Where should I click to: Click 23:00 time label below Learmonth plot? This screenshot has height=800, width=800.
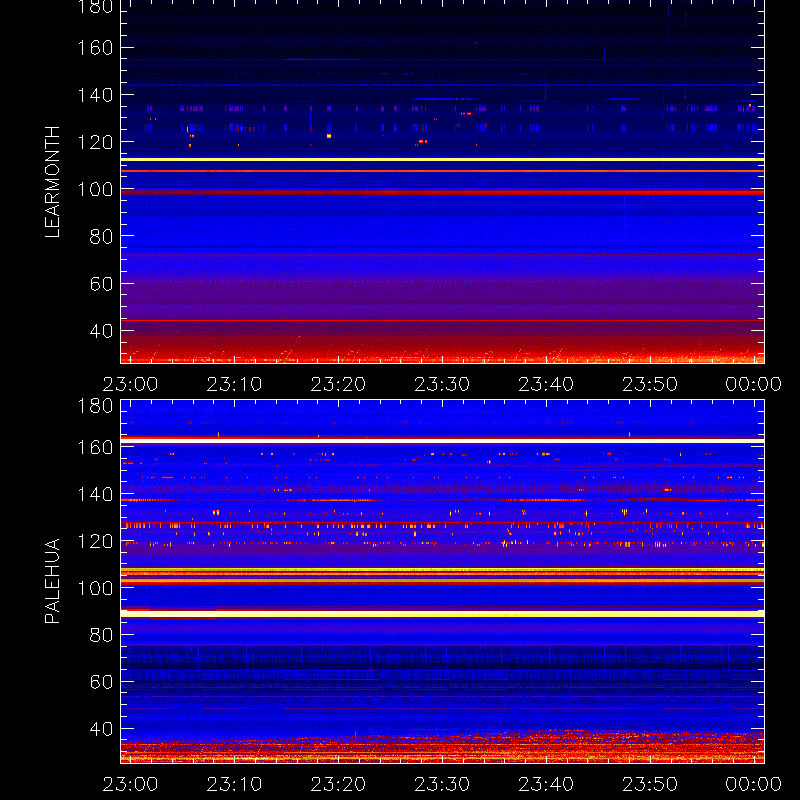(130, 384)
